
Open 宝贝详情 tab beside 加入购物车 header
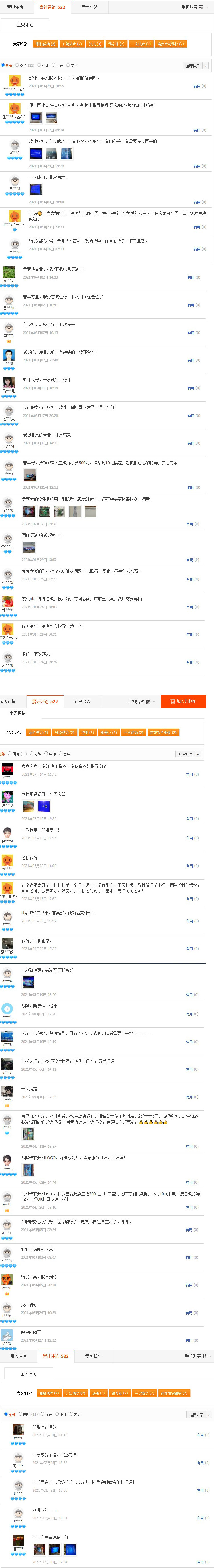coord(8,701)
